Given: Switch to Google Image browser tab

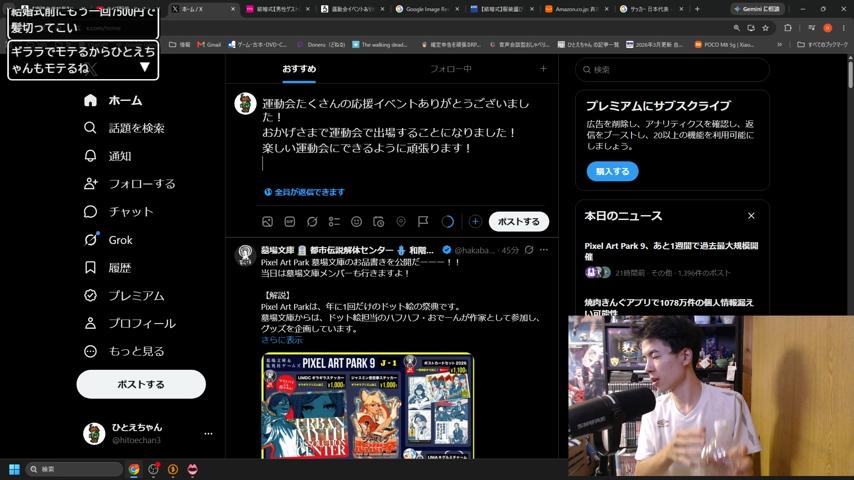Looking at the screenshot, I should pyautogui.click(x=427, y=9).
